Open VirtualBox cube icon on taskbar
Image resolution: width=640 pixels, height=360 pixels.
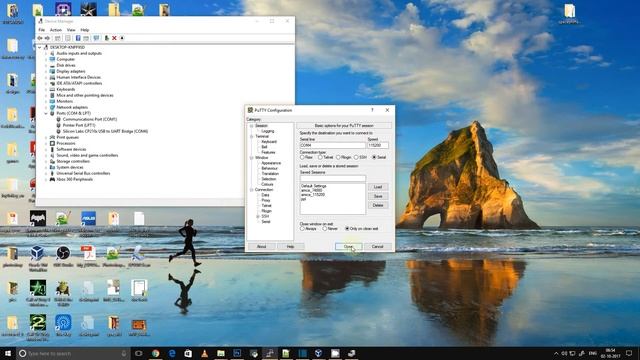coord(318,353)
